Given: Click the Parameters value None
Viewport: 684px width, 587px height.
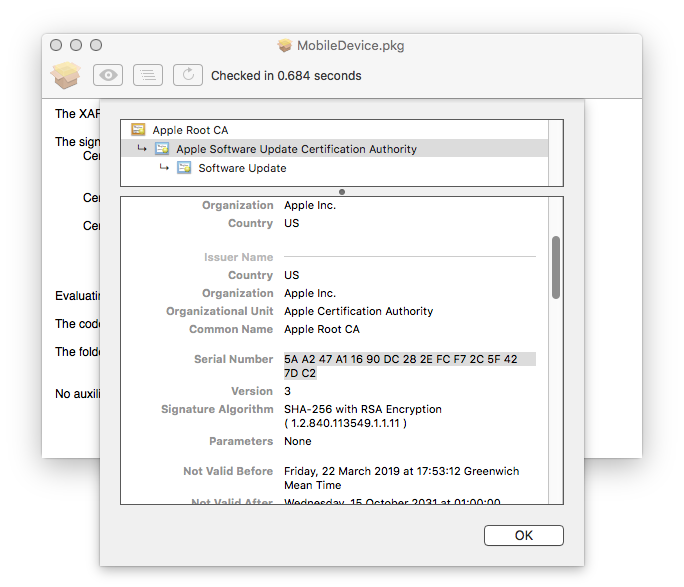Looking at the screenshot, I should coord(298,441).
